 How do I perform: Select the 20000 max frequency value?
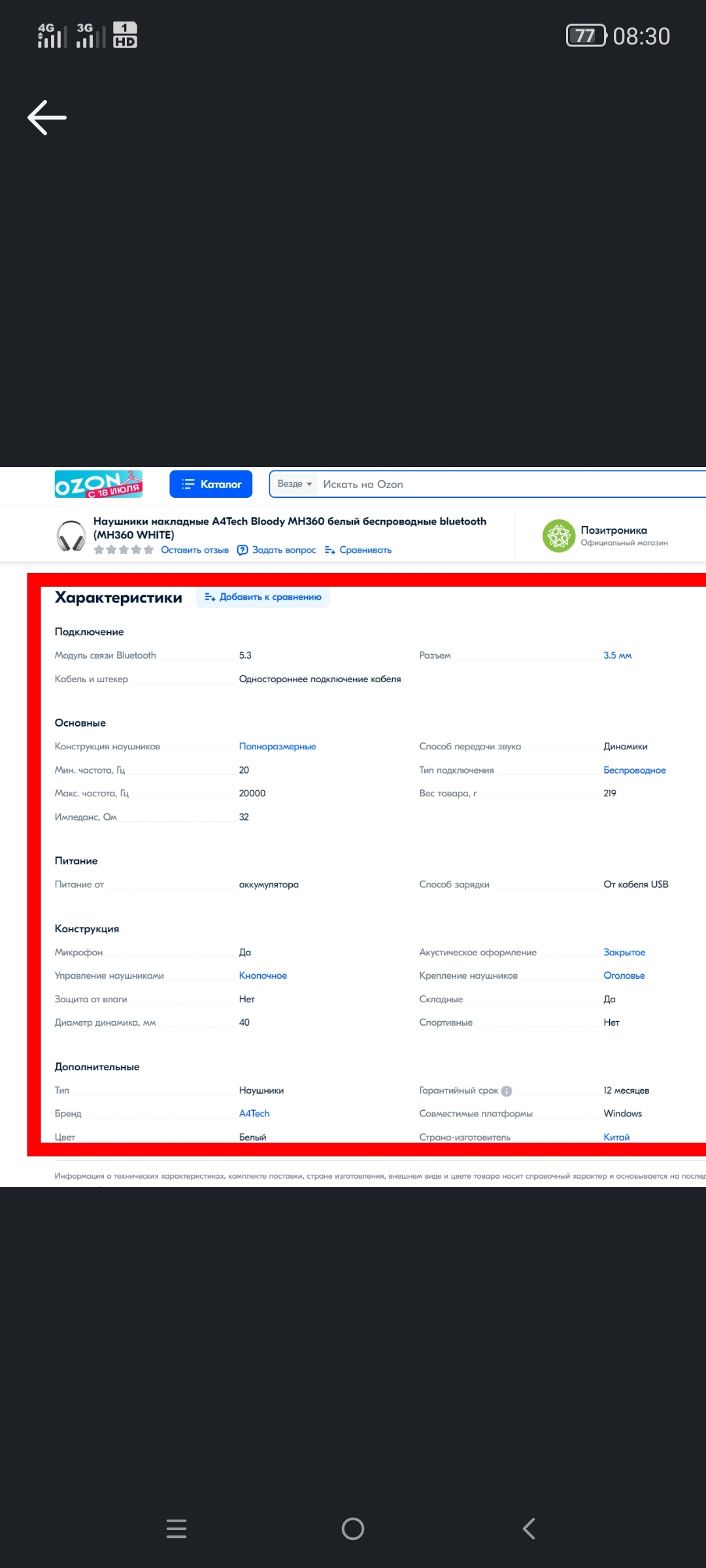point(252,793)
